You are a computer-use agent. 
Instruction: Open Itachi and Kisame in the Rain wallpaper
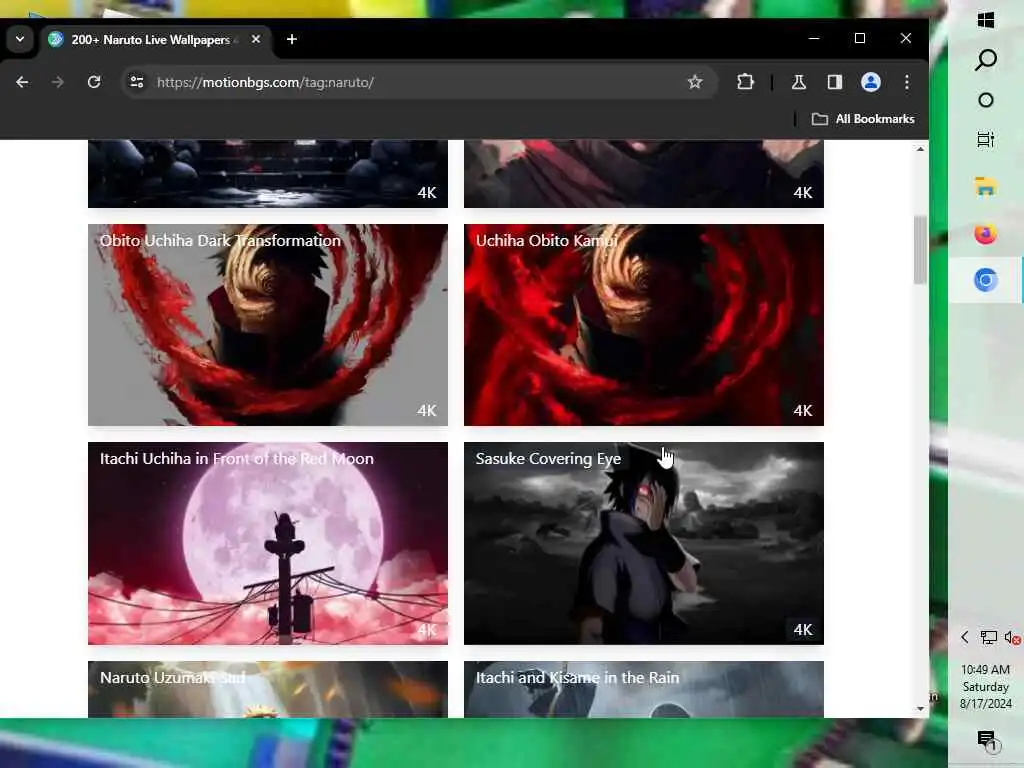tap(644, 690)
